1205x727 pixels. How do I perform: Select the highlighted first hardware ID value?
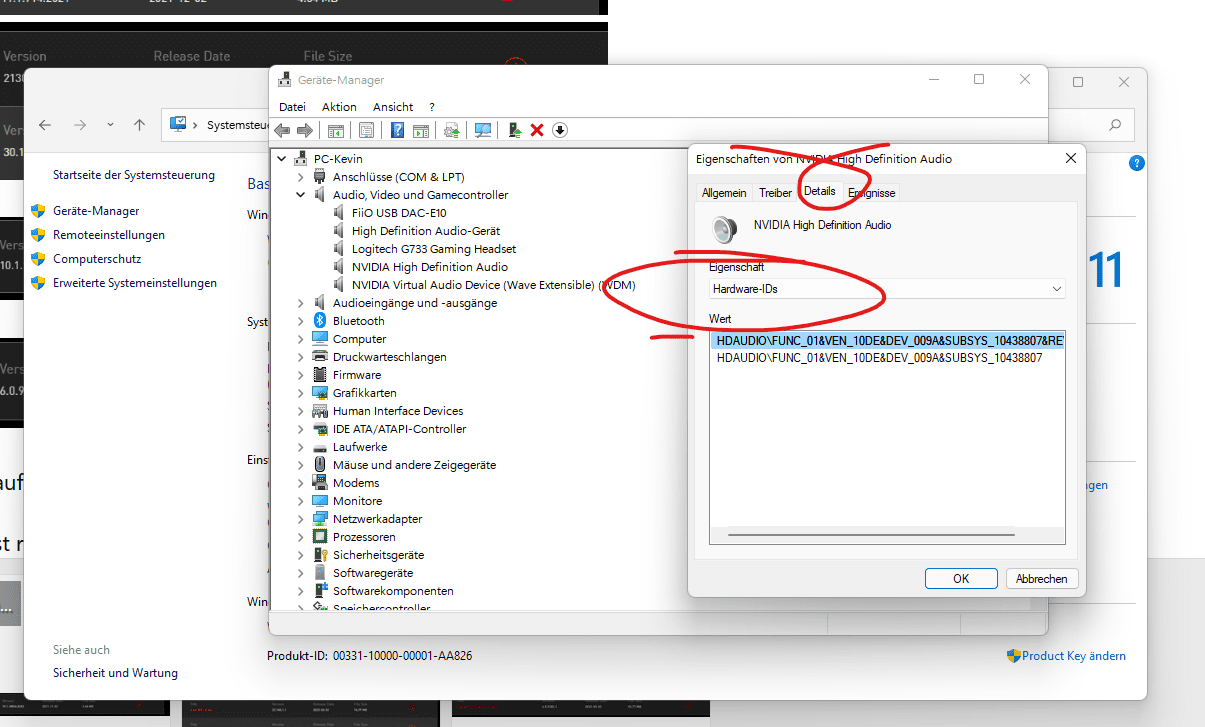pos(888,340)
